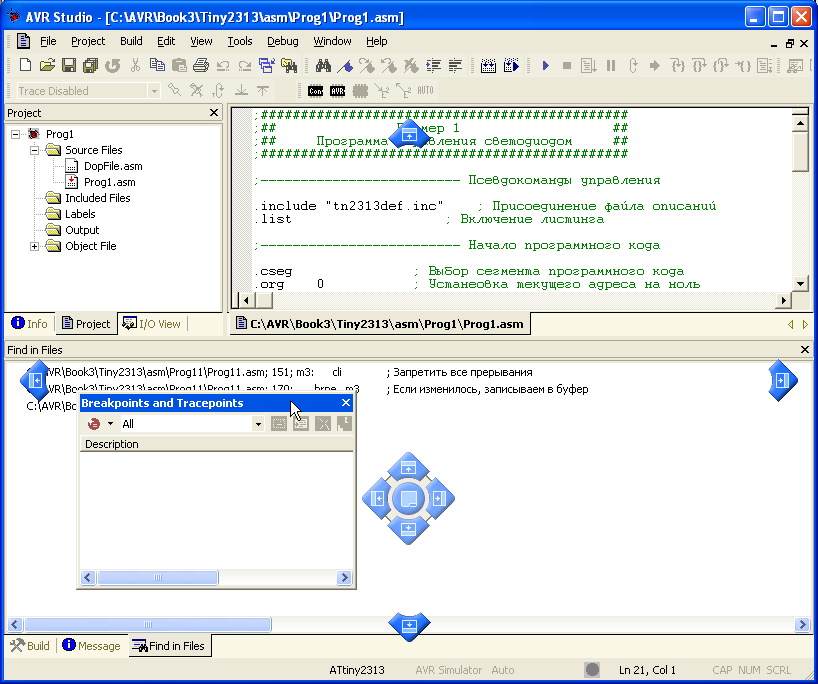This screenshot has width=818, height=684.
Task: Cut selection with the scissors icon
Action: (135, 65)
